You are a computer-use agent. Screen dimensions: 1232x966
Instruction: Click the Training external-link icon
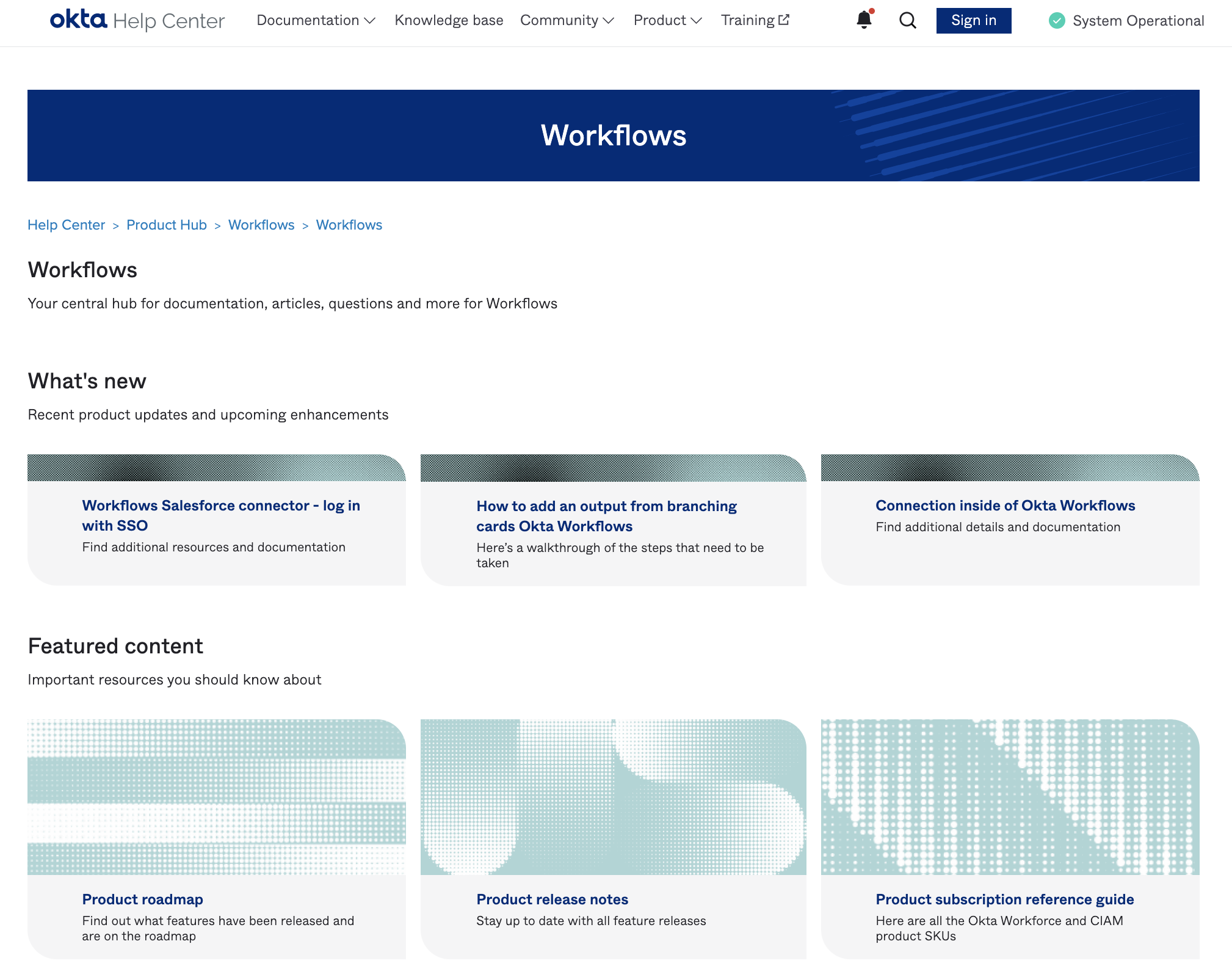[x=784, y=20]
